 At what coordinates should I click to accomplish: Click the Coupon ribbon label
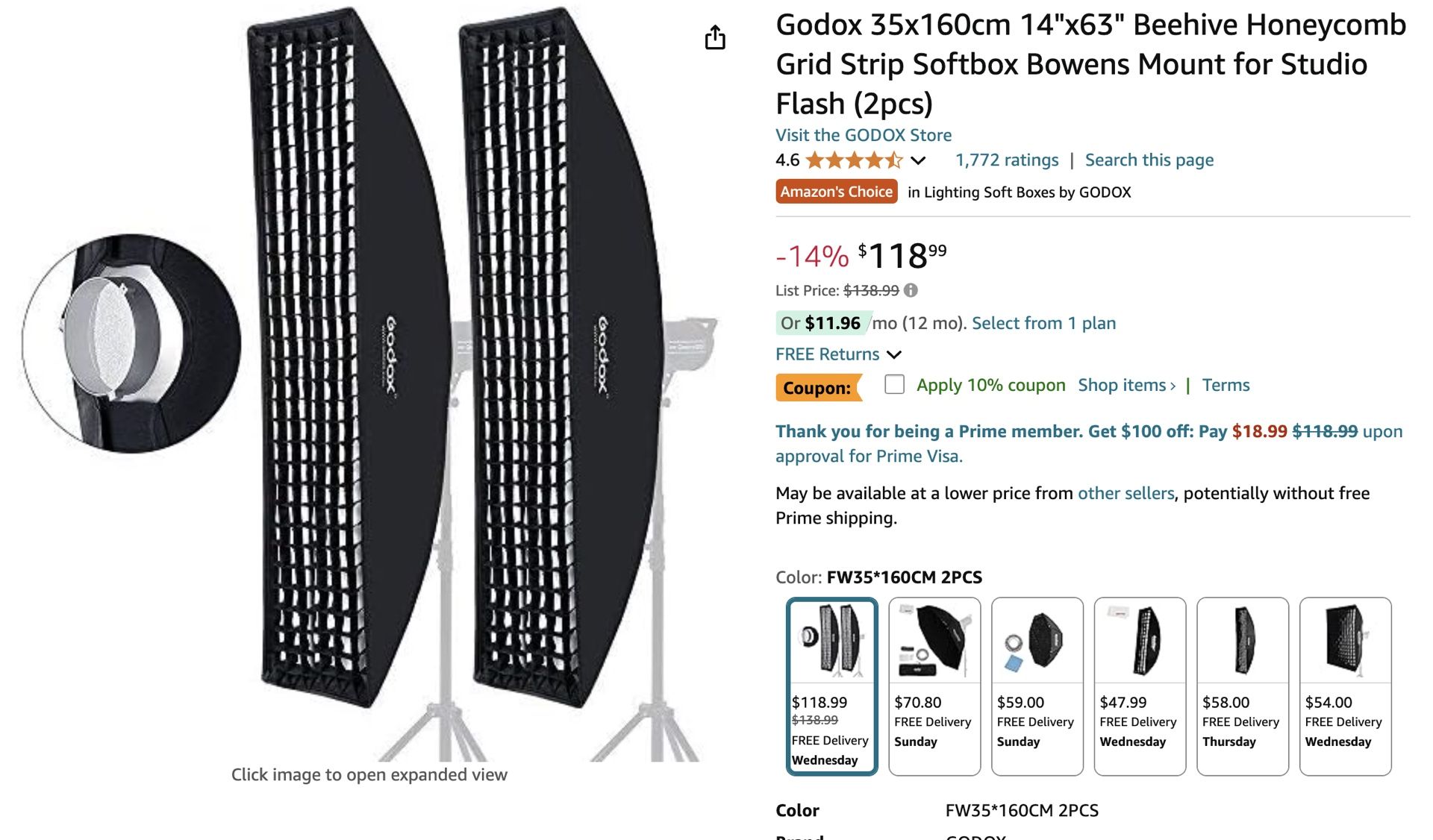818,387
